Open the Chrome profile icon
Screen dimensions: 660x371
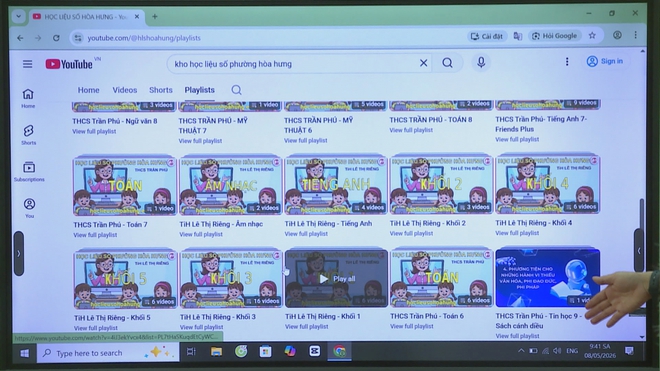click(617, 35)
